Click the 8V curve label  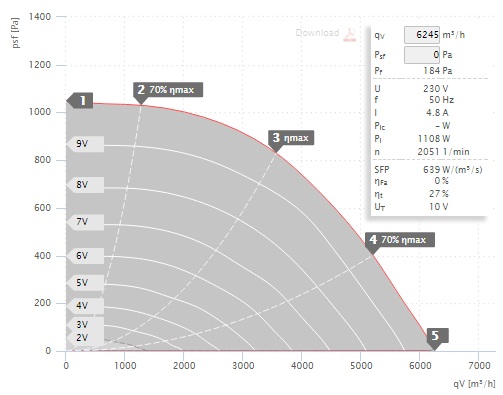(x=85, y=185)
